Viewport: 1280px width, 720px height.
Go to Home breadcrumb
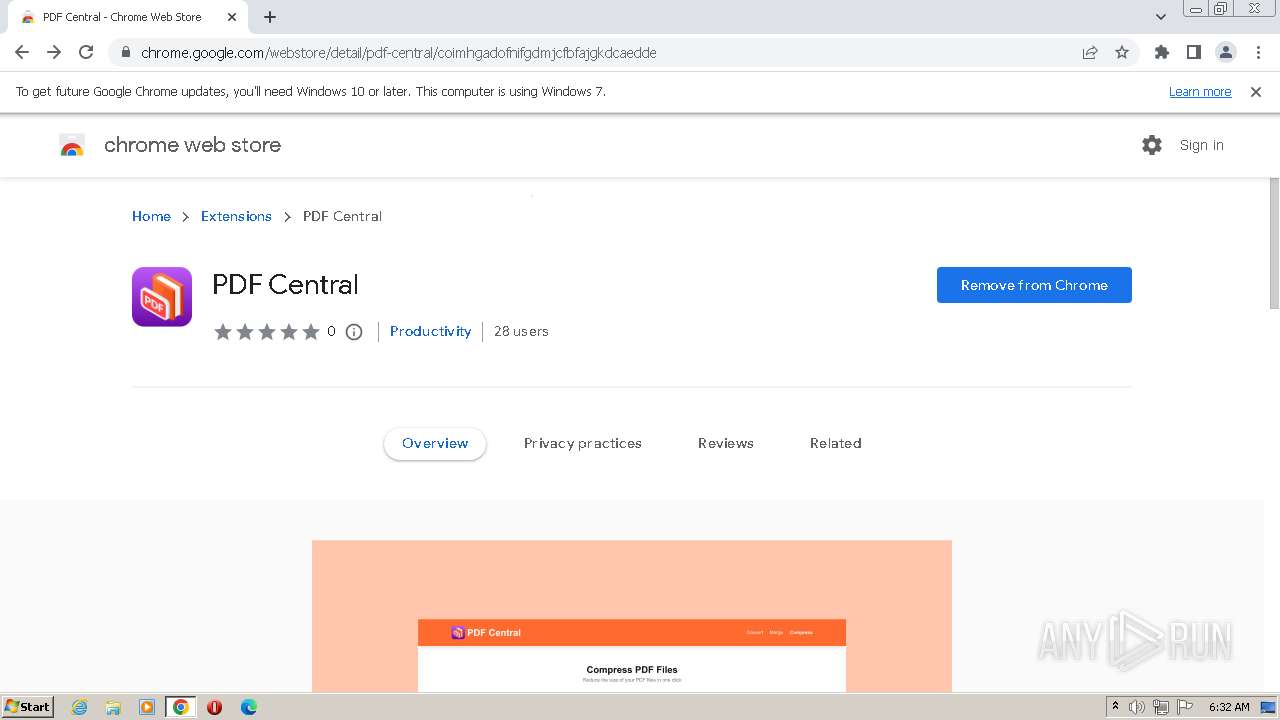click(x=151, y=216)
